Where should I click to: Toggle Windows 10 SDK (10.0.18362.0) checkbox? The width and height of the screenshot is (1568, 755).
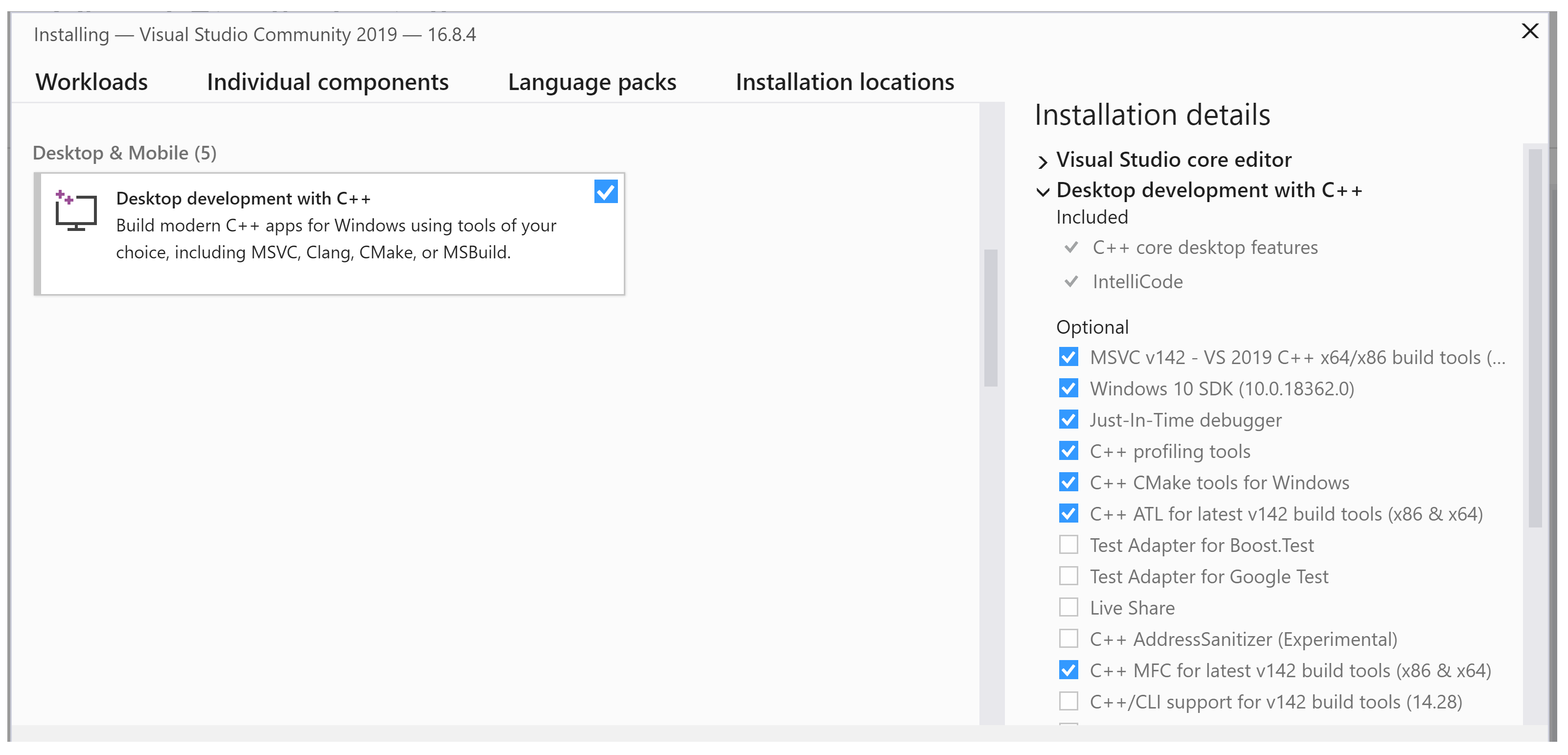(1068, 389)
